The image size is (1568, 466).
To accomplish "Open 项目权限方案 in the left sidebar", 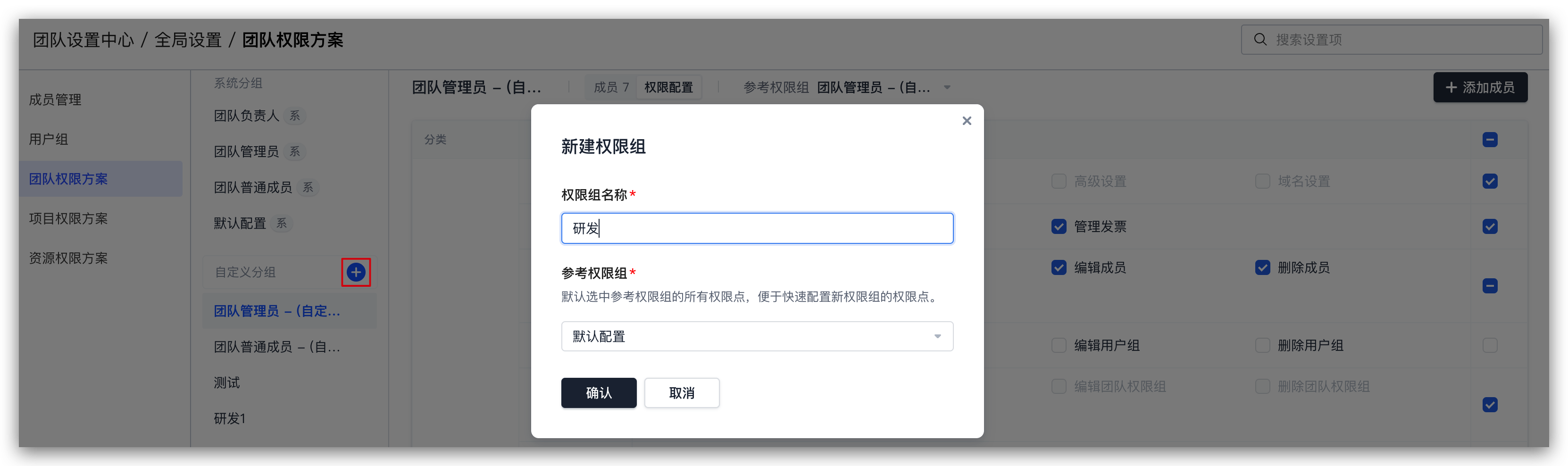I will click(x=68, y=218).
